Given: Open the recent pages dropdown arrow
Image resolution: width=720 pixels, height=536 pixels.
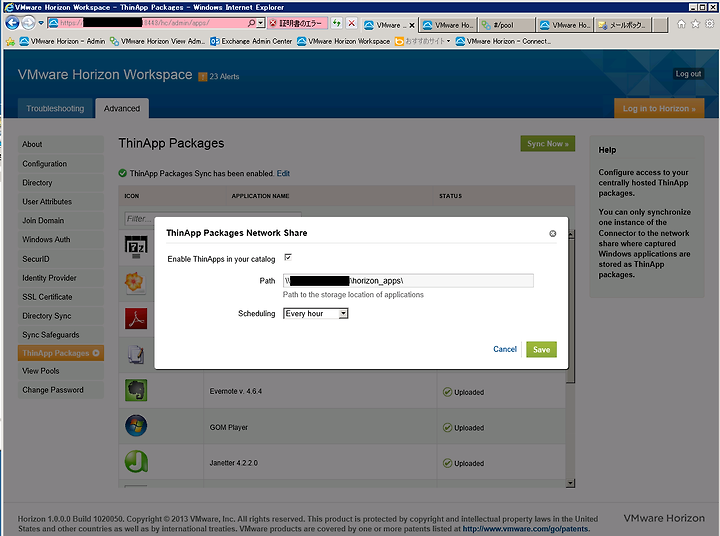Looking at the screenshot, I should pyautogui.click(x=41, y=23).
